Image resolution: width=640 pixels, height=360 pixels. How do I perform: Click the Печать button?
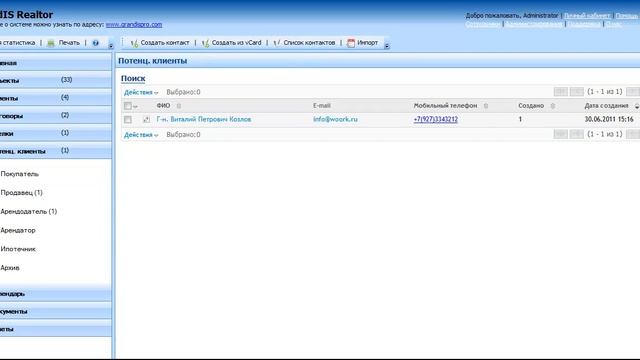(x=64, y=43)
